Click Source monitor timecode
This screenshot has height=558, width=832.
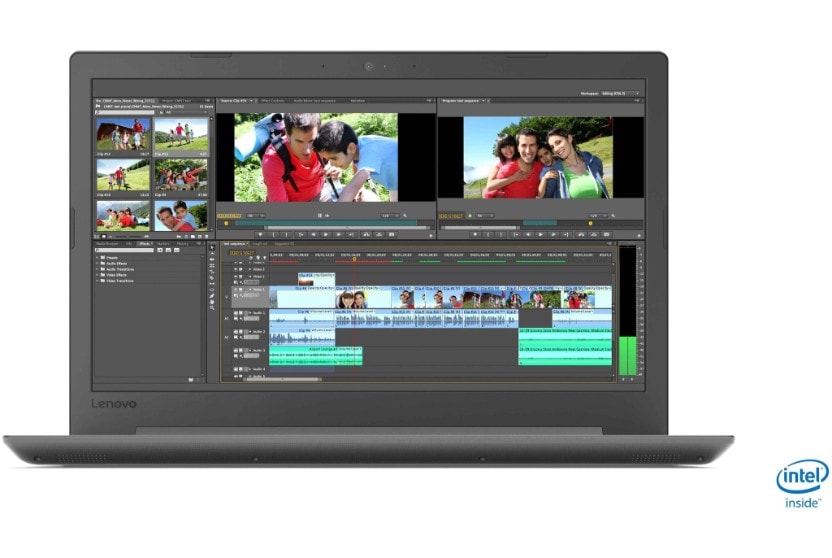pos(229,215)
